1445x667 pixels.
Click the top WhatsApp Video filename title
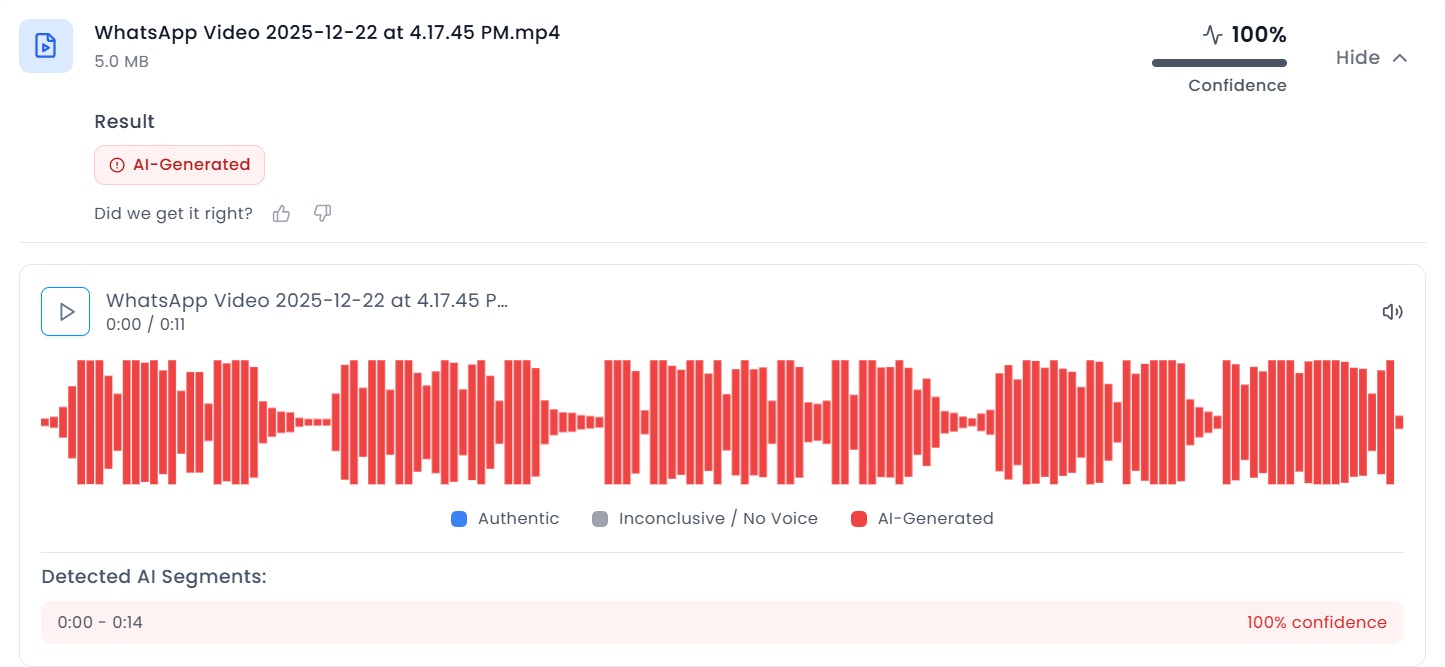(327, 32)
